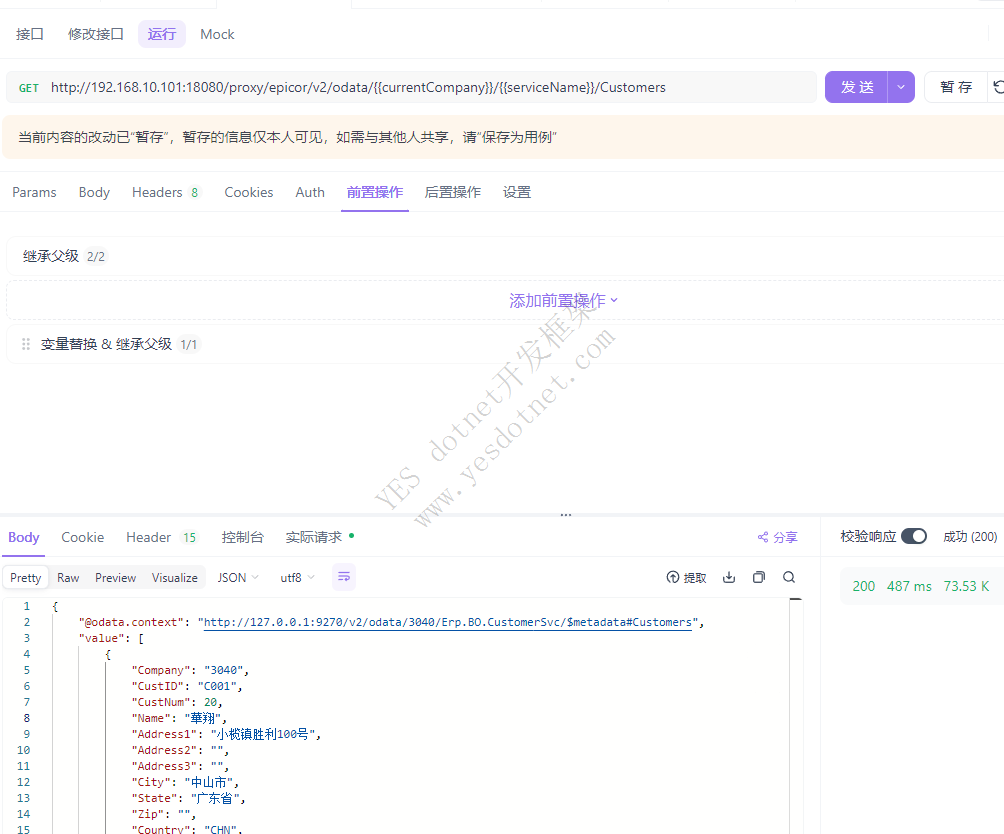Viewport: 1004px width, 834px height.
Task: Open the Auth tab
Action: click(x=310, y=193)
